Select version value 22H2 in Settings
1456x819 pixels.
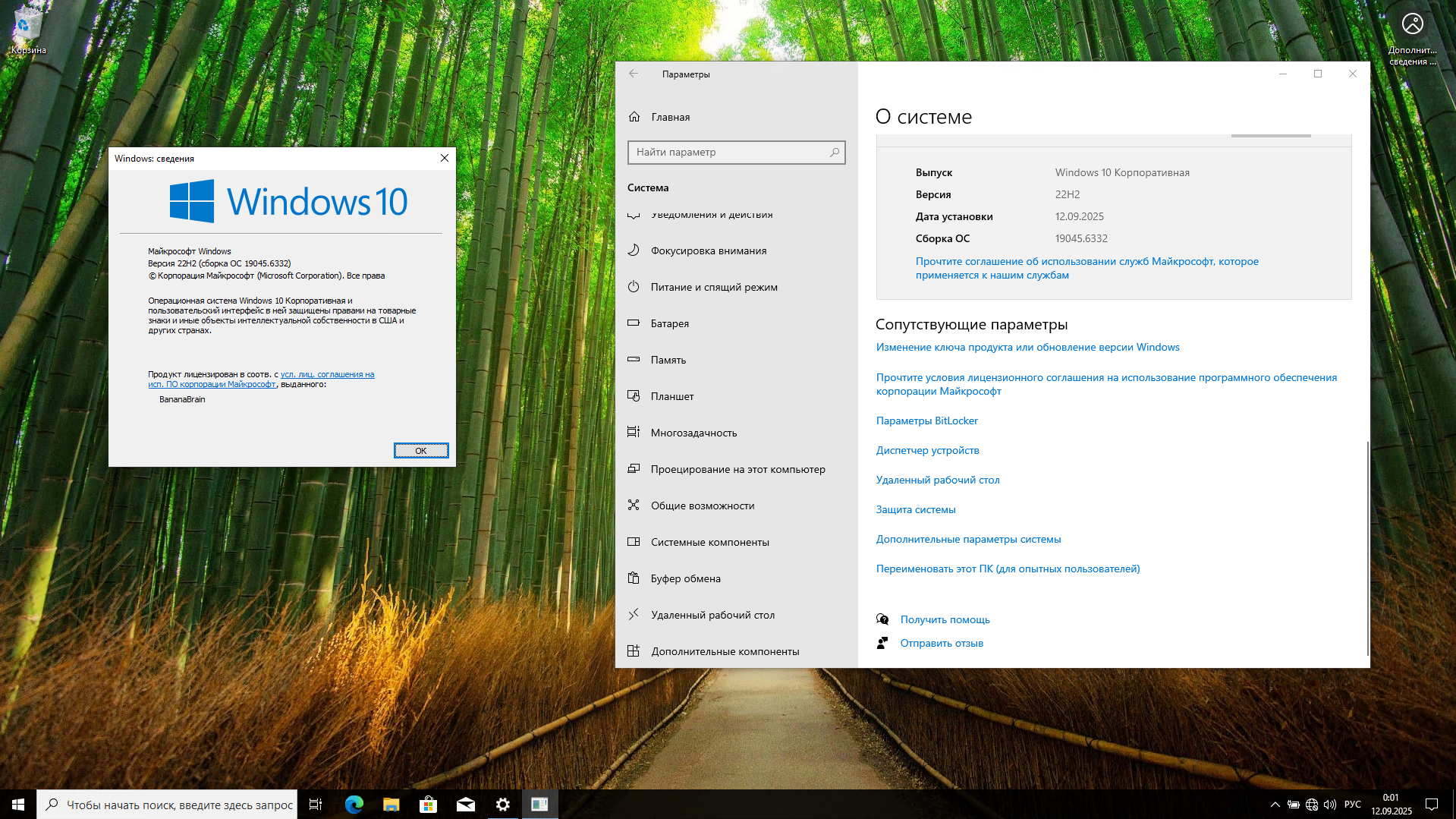coord(1067,194)
